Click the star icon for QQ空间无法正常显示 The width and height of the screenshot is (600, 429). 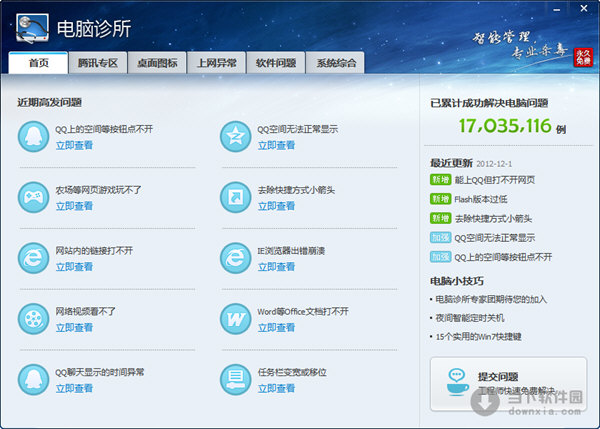pos(236,137)
